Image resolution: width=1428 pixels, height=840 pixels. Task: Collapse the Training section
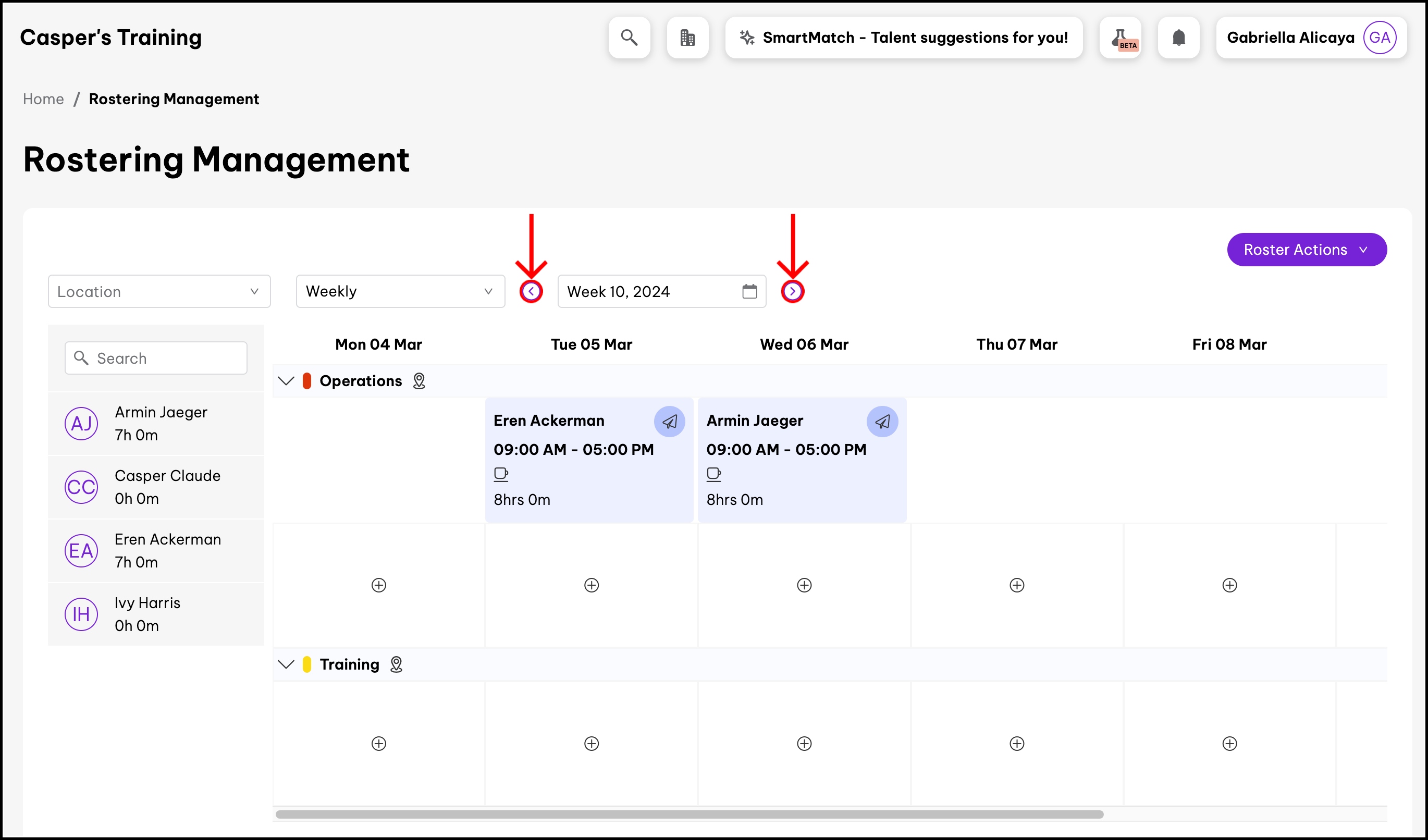286,664
